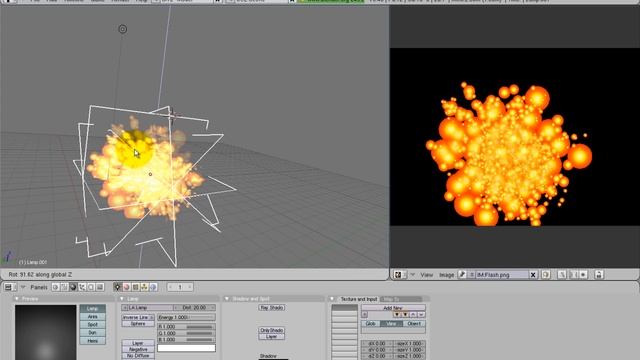Enable Ray Shadow in Shadow and Spot
Image resolution: width=640 pixels, height=360 pixels.
[x=271, y=308]
